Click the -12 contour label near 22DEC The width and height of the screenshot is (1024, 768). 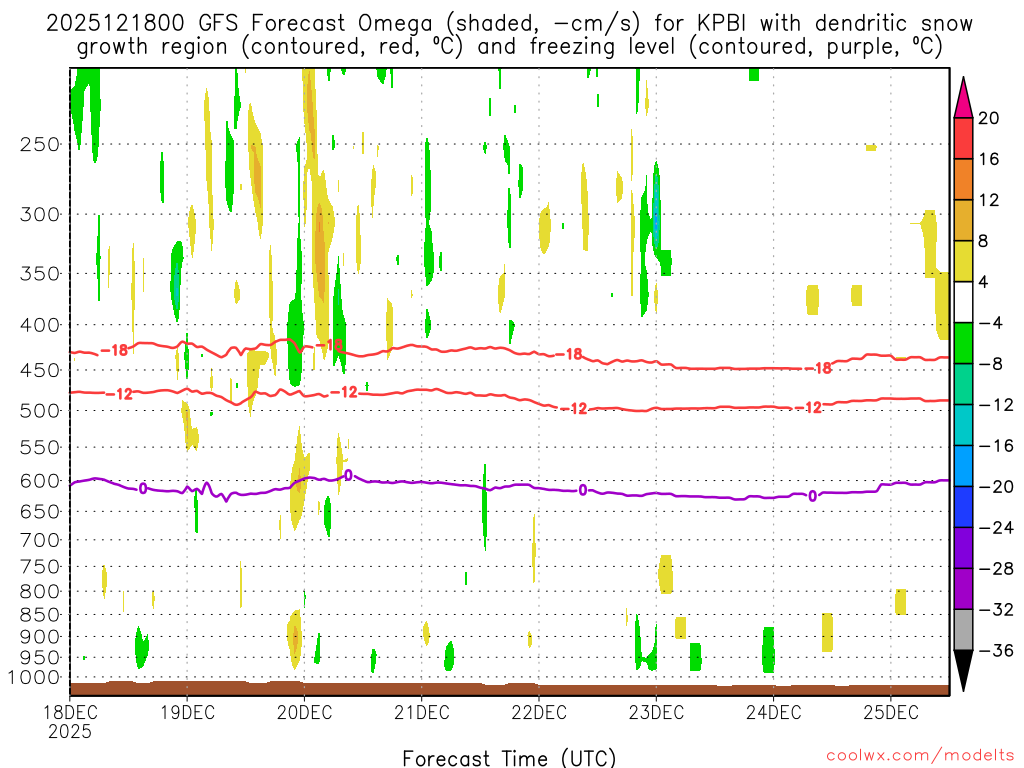[574, 409]
